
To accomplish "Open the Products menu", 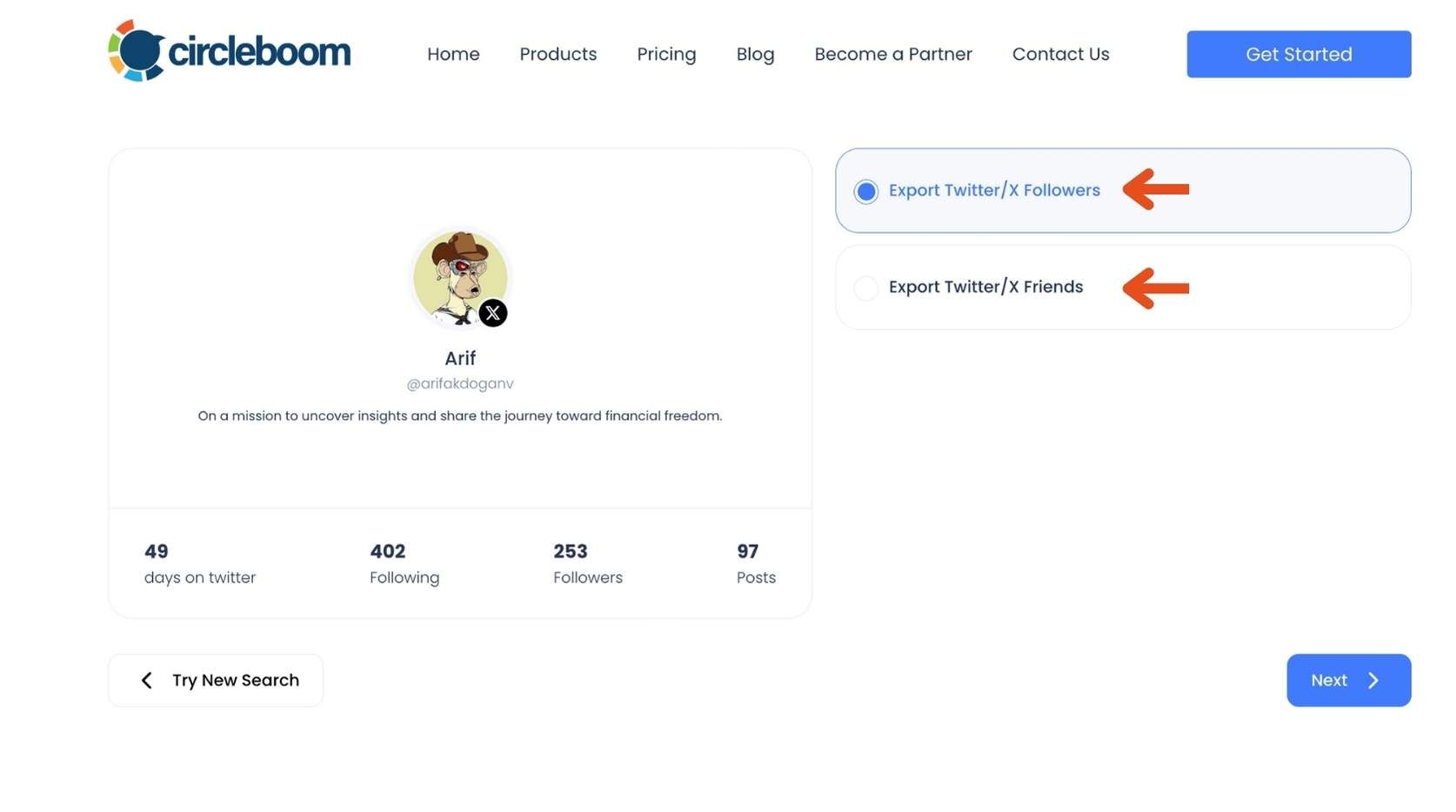I will click(558, 54).
